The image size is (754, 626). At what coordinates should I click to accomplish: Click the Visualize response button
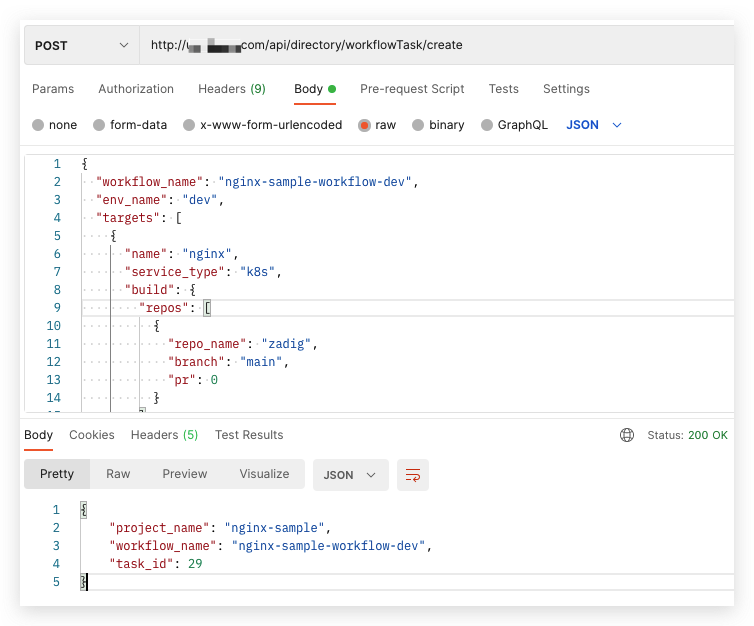264,474
